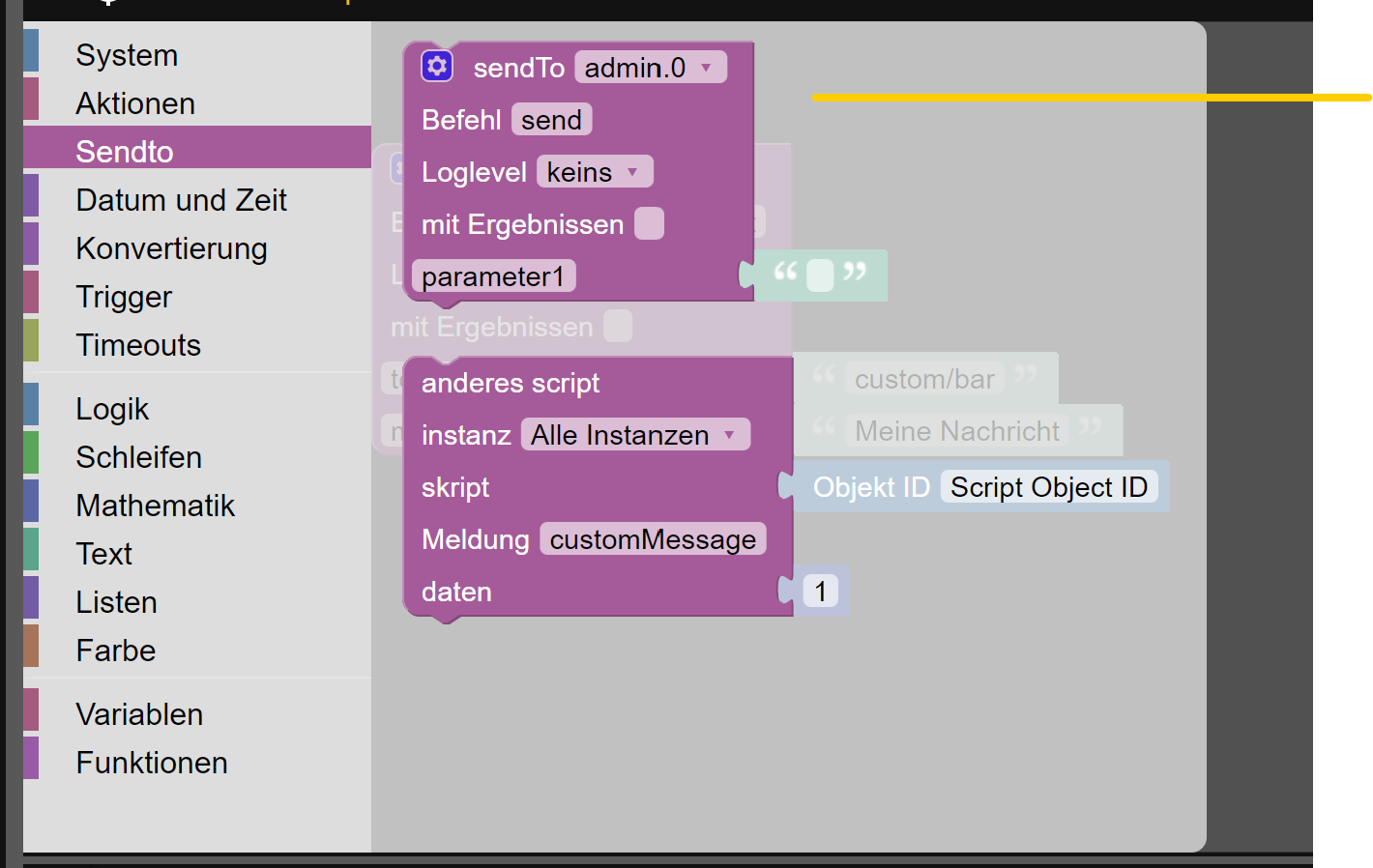This screenshot has width=1373, height=868.
Task: Click the Script Object ID field
Action: pos(1049,487)
